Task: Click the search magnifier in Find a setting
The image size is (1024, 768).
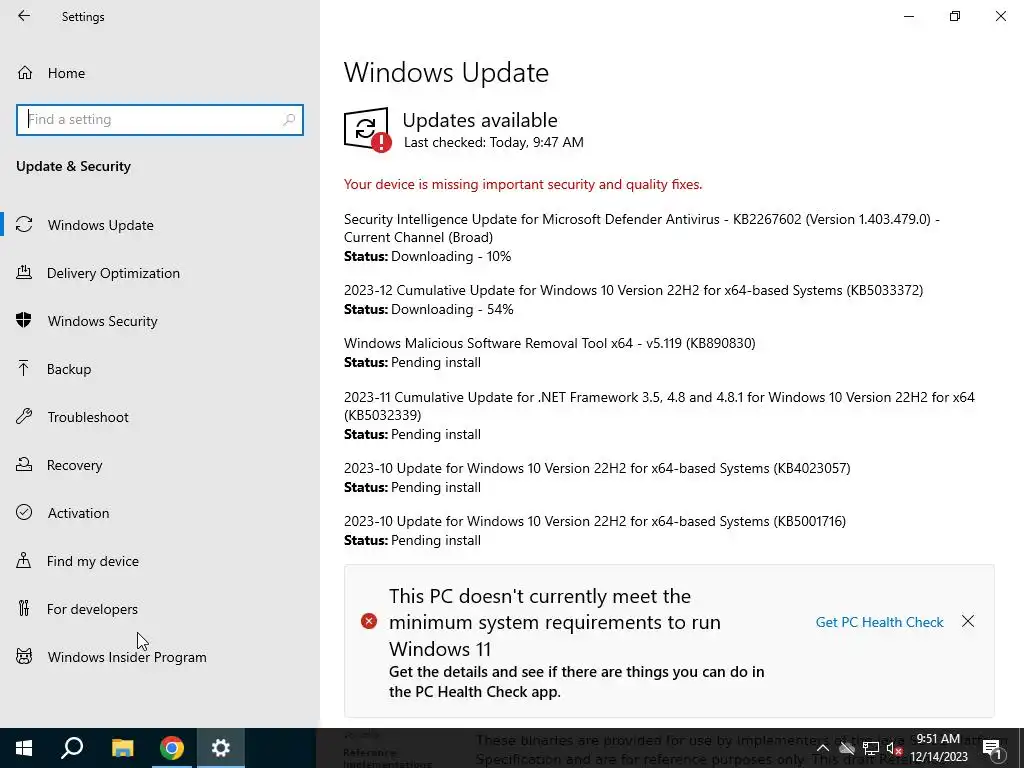Action: pyautogui.click(x=289, y=120)
